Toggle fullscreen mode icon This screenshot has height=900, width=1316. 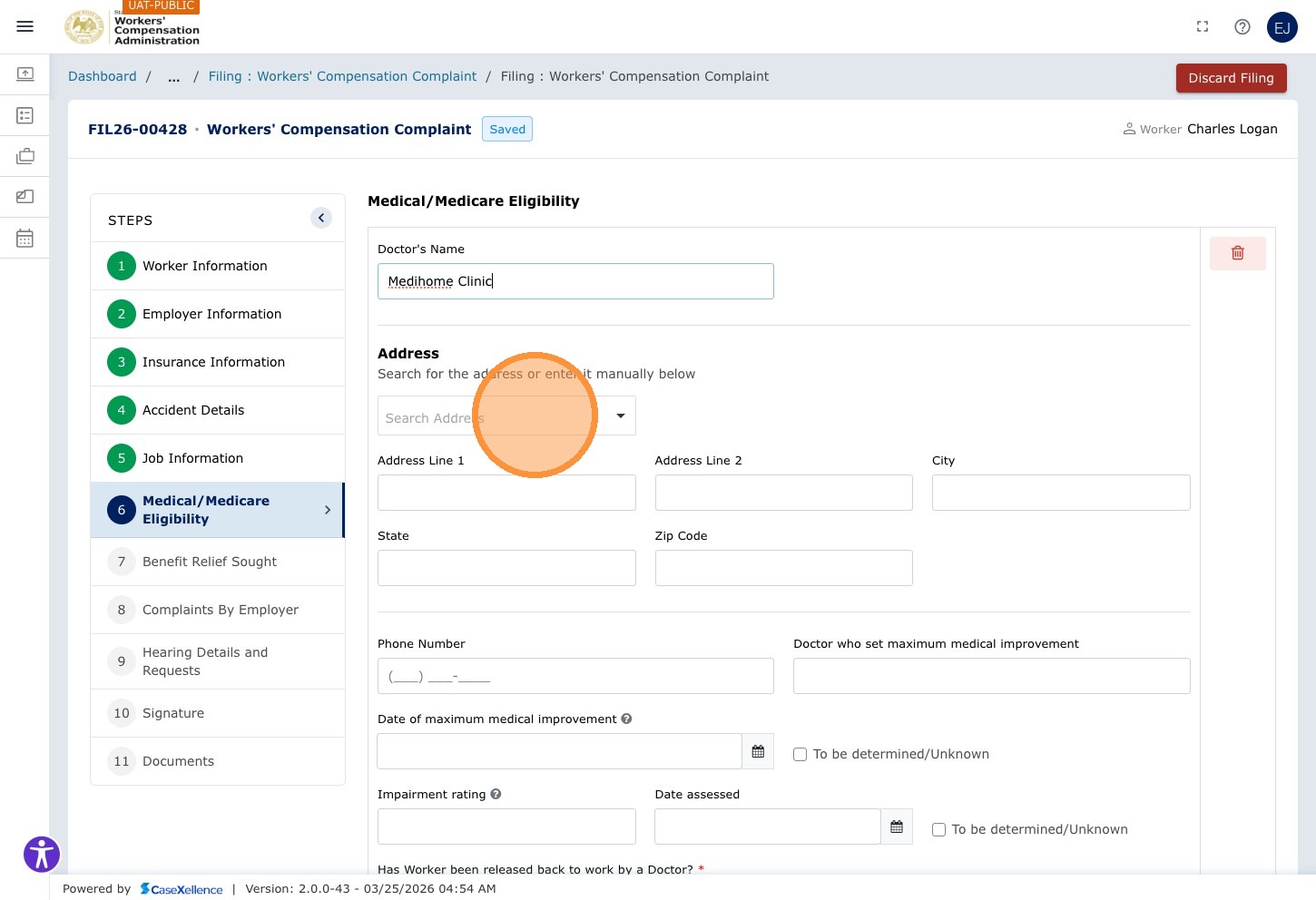(1203, 26)
